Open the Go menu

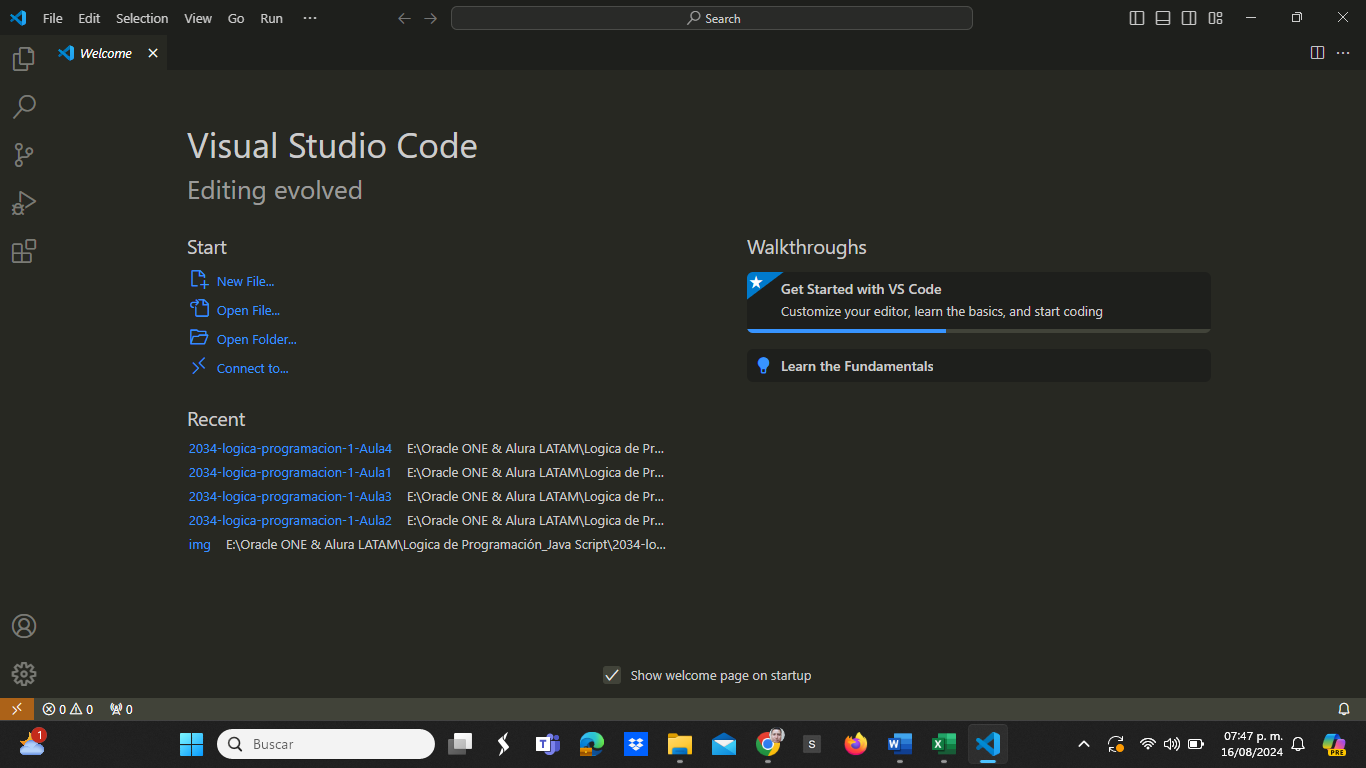pos(236,18)
